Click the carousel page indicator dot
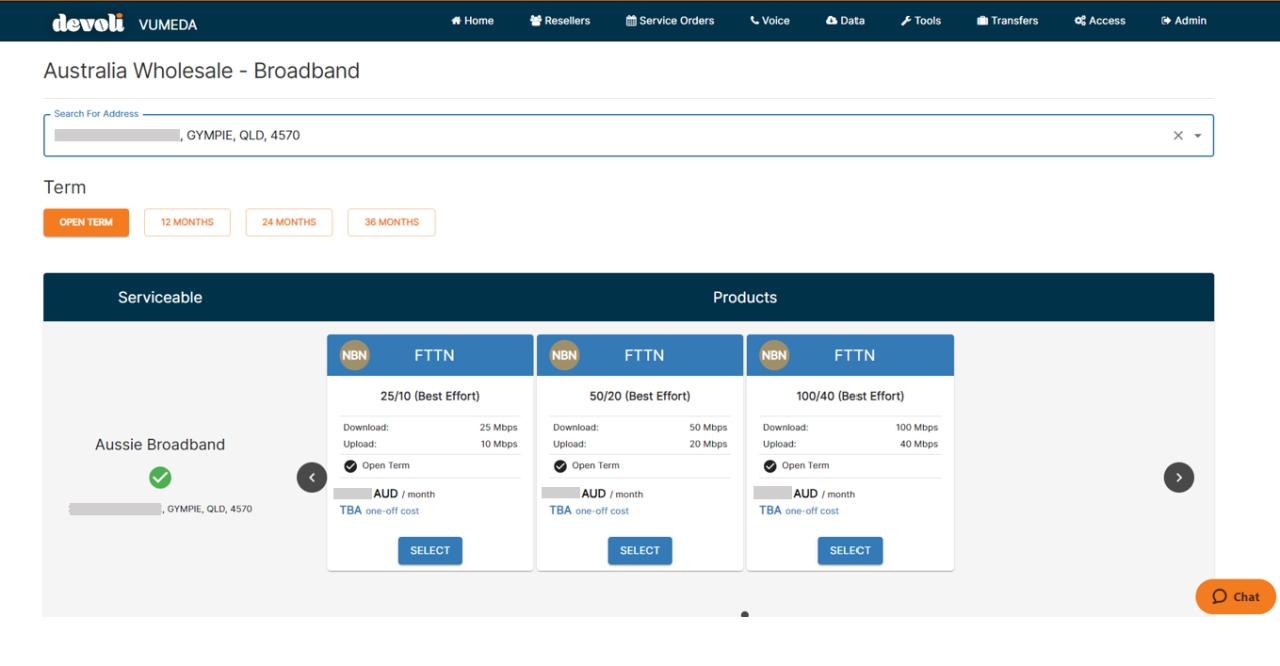This screenshot has height=666, width=1280. pyautogui.click(x=745, y=614)
